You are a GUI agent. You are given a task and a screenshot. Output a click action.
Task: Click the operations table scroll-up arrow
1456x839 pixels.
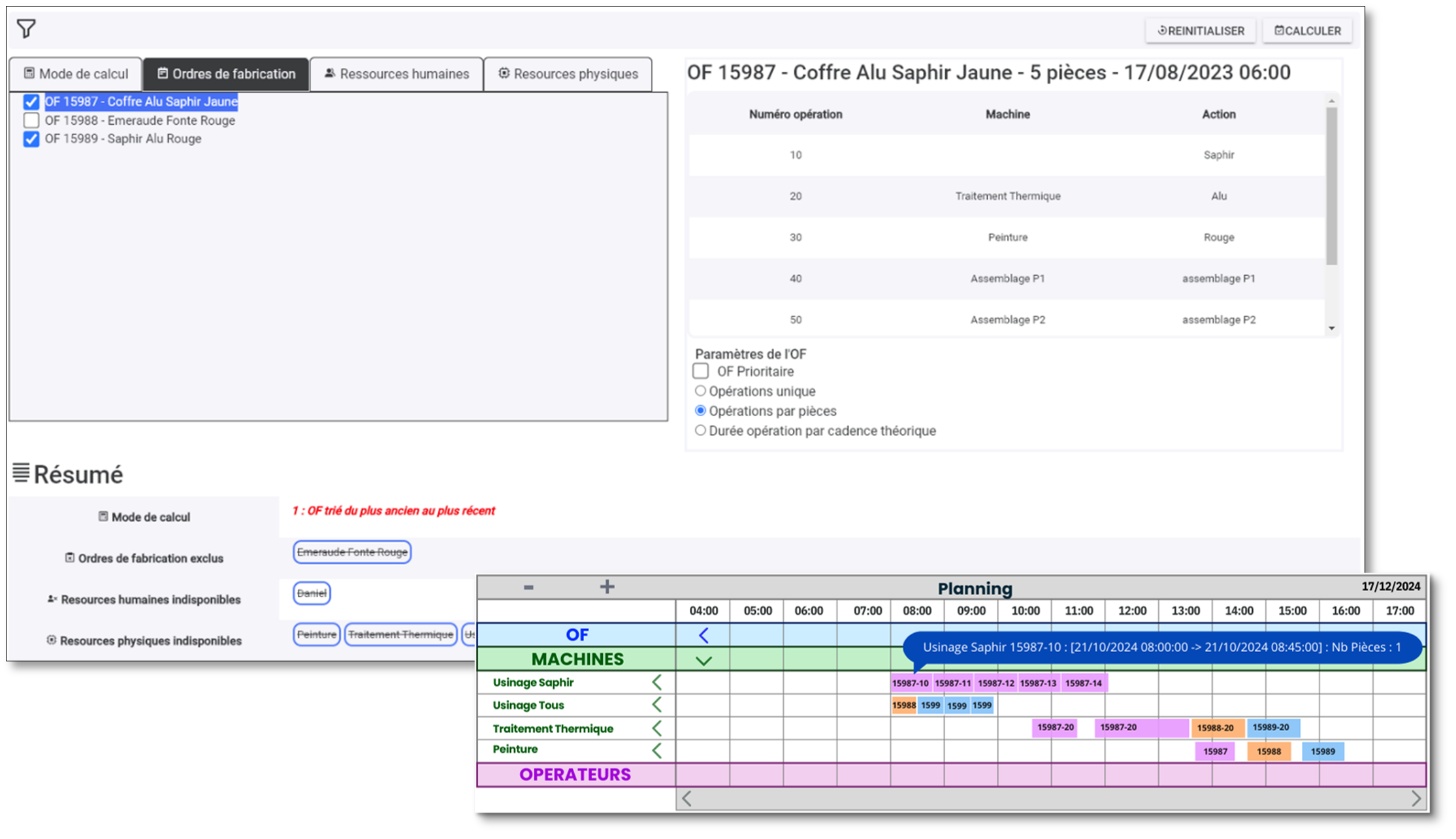(1331, 101)
